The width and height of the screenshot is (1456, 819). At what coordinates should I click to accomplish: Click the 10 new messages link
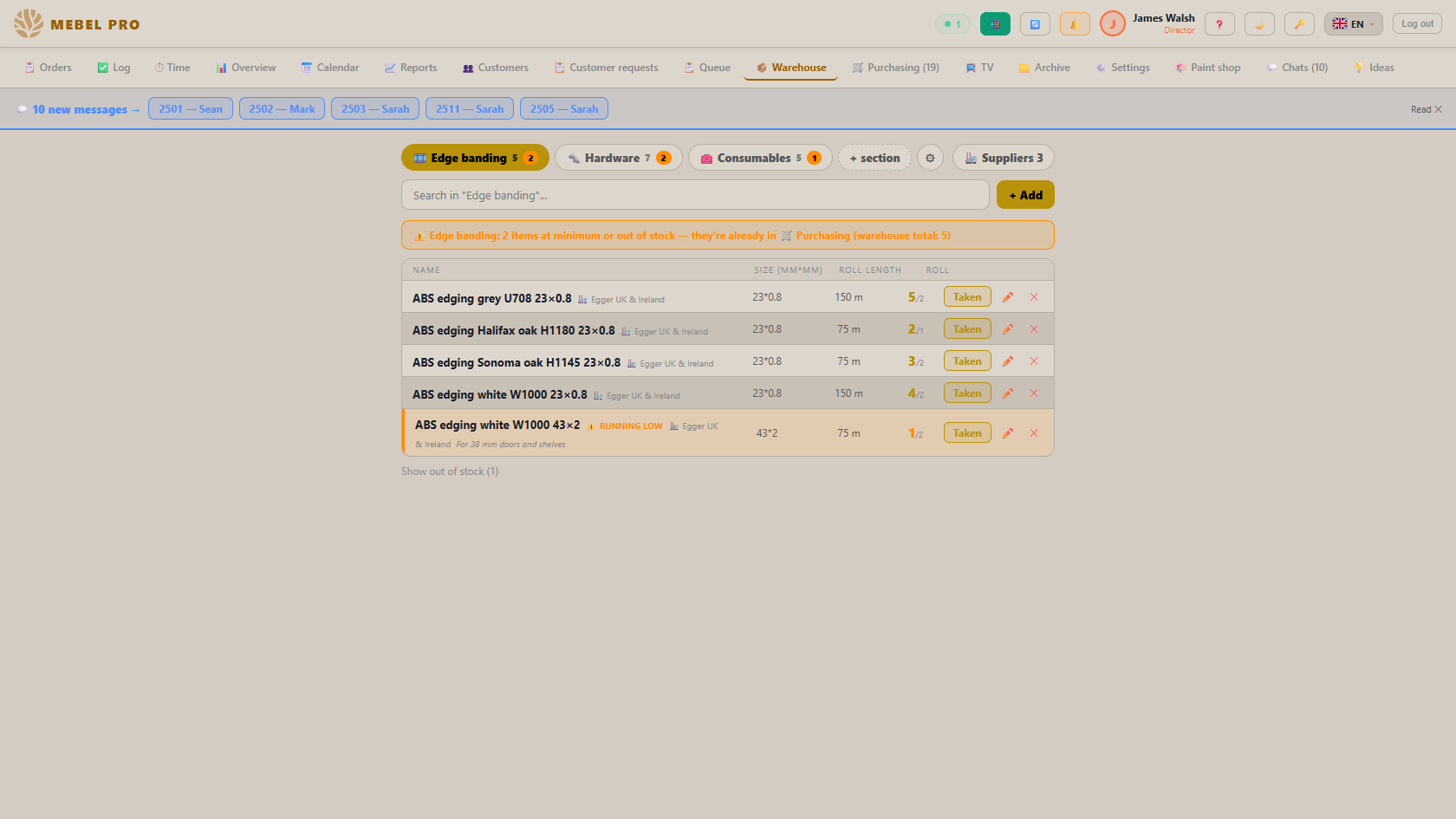[79, 109]
